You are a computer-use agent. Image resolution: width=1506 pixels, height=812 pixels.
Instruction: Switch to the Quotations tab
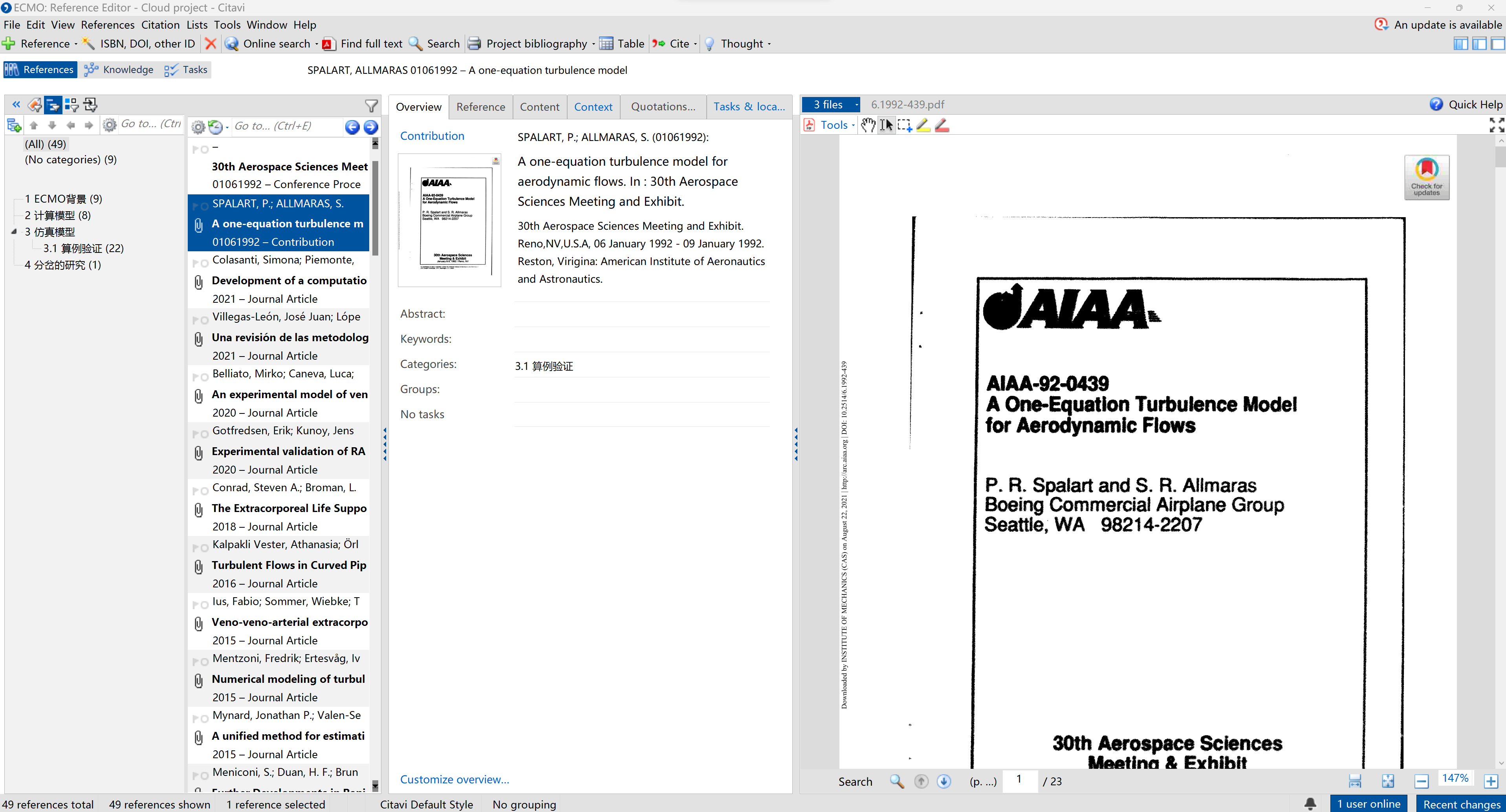click(663, 106)
